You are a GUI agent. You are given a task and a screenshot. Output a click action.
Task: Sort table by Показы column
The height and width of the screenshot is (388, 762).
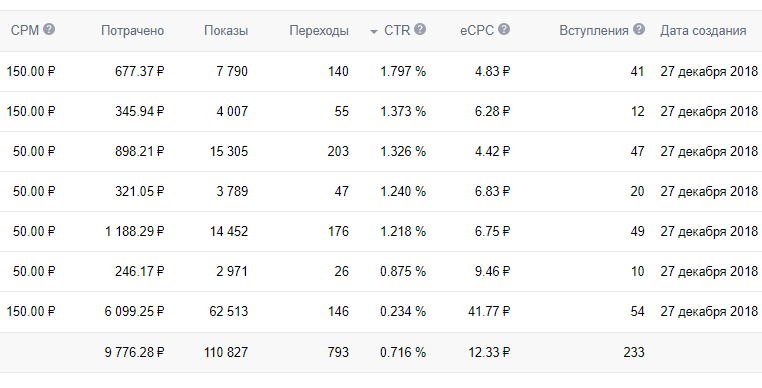click(226, 31)
